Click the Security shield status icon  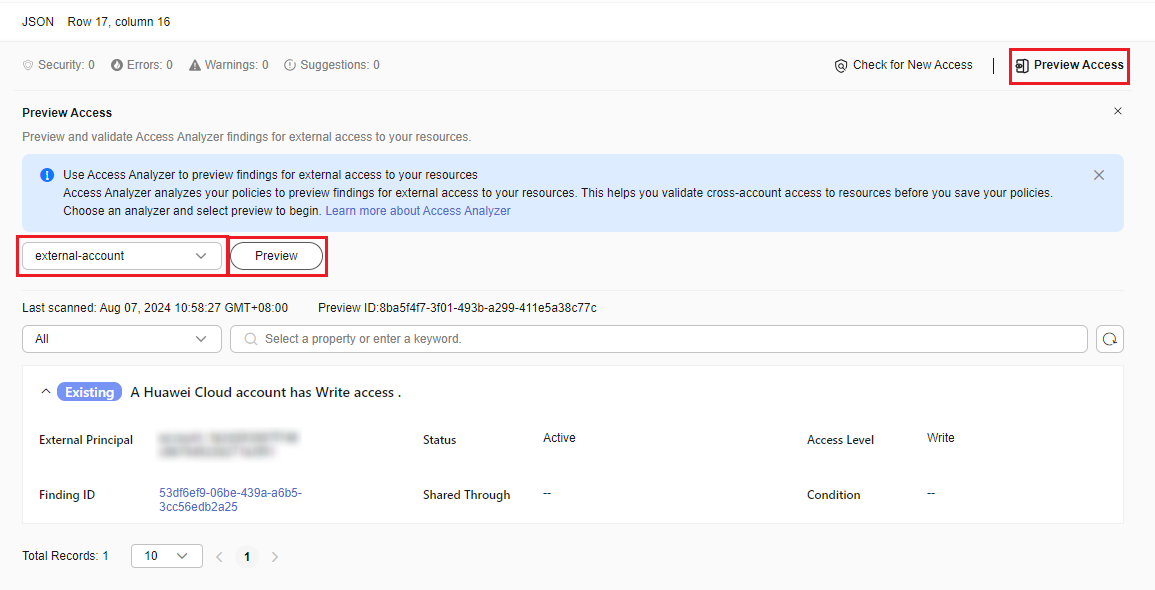[28, 65]
